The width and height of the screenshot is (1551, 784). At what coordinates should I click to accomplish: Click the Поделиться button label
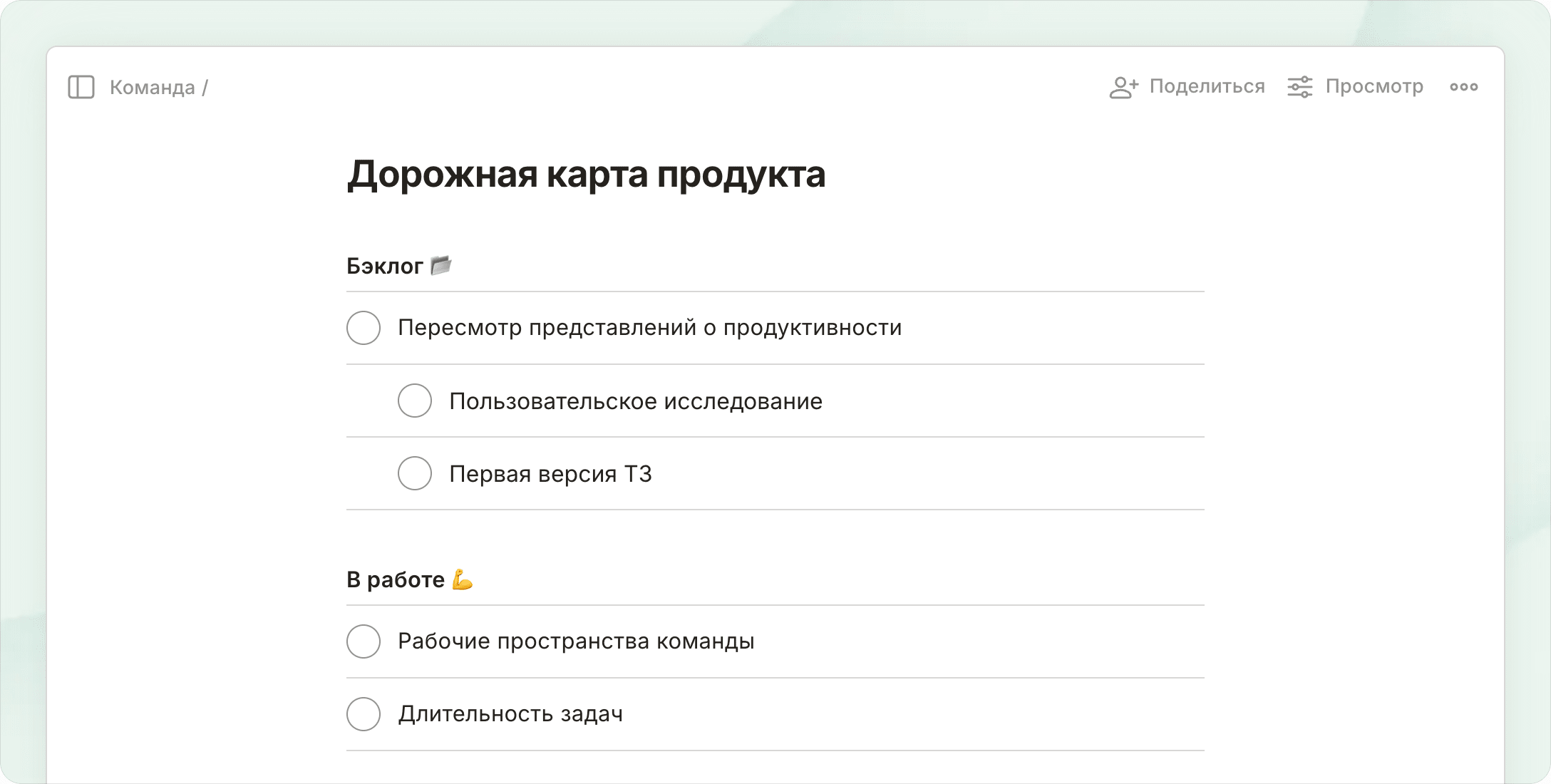click(1207, 86)
